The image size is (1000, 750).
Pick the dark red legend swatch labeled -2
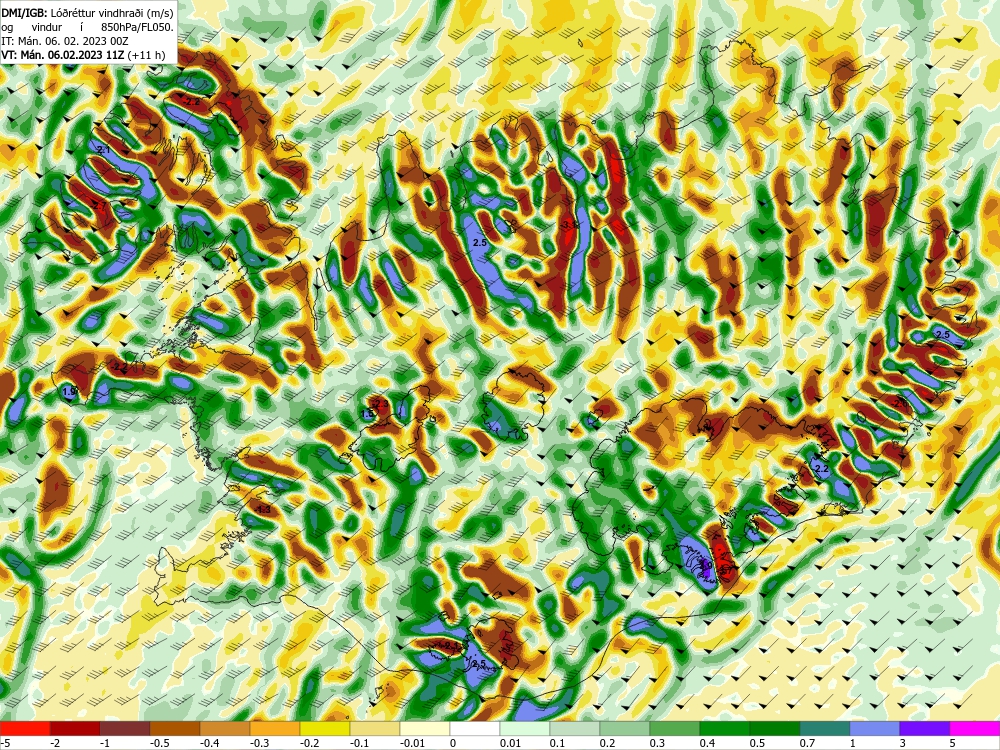click(75, 728)
